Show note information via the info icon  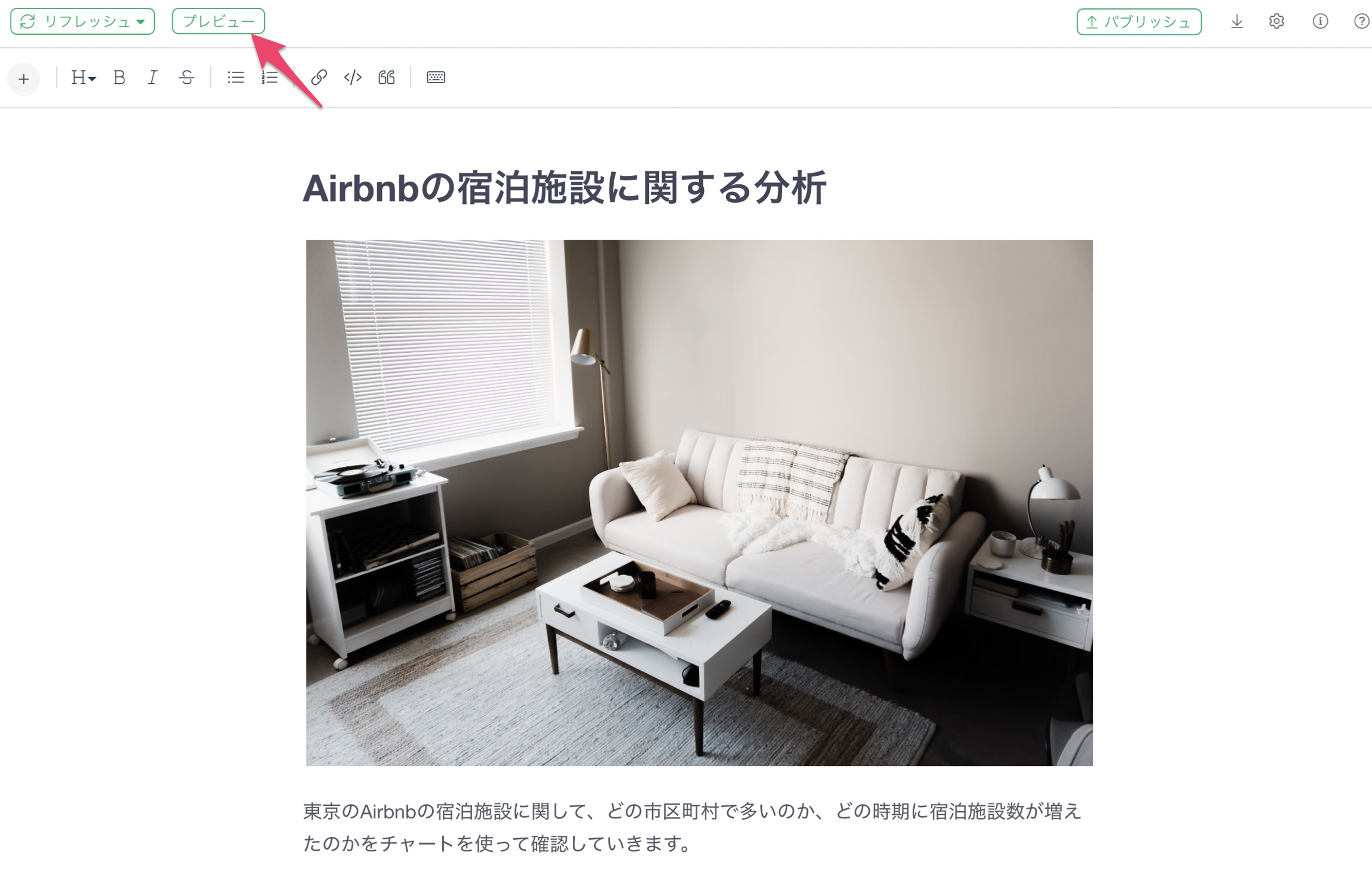click(x=1320, y=22)
